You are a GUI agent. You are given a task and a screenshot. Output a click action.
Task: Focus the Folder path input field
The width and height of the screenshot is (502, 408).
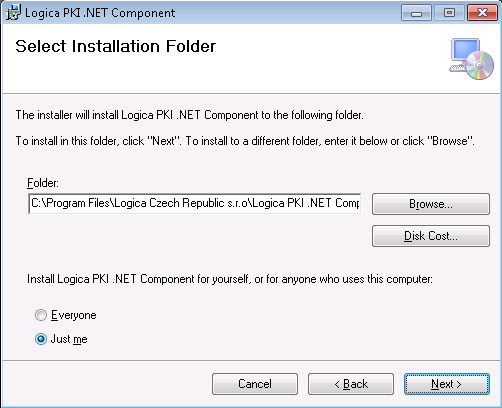tap(195, 203)
